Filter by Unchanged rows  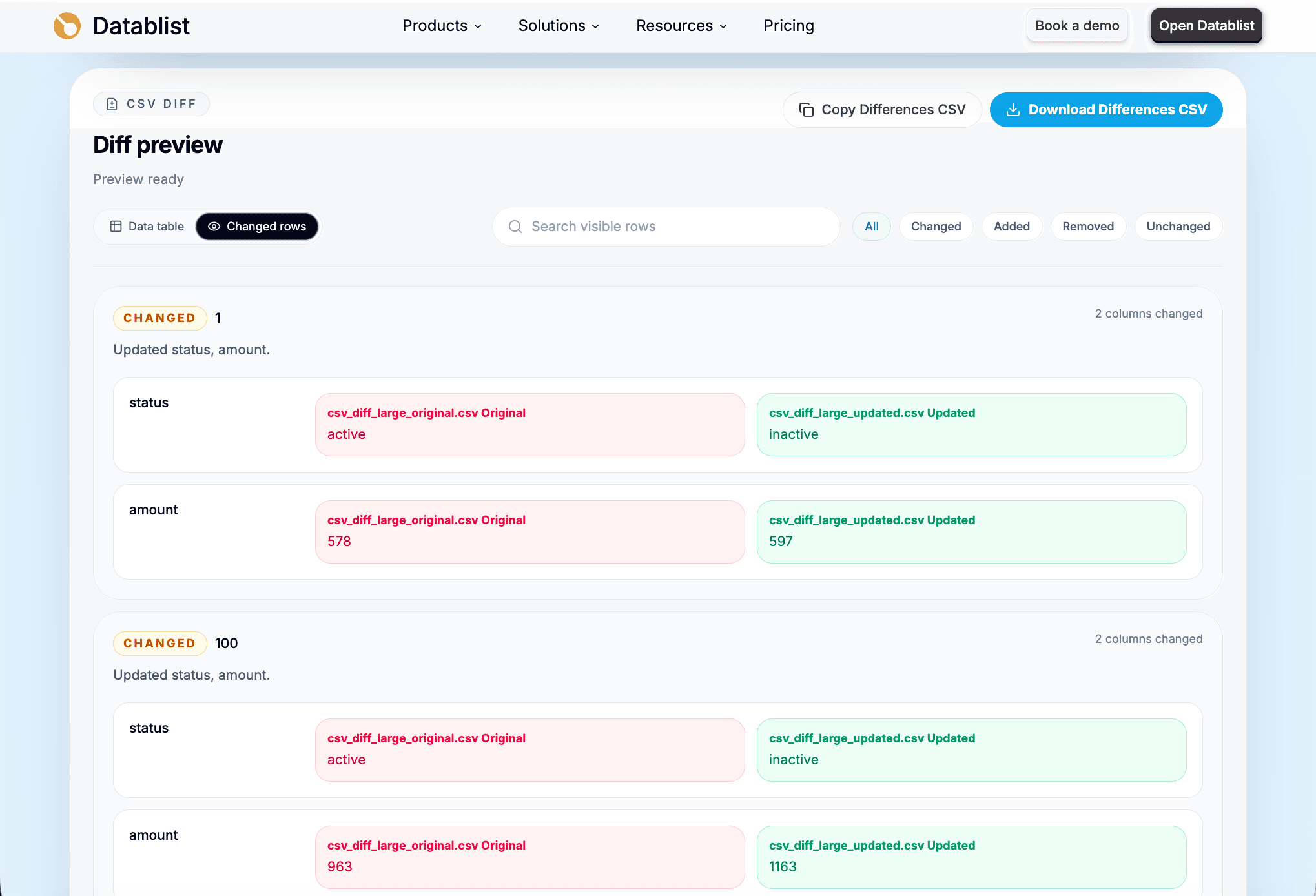click(1178, 227)
